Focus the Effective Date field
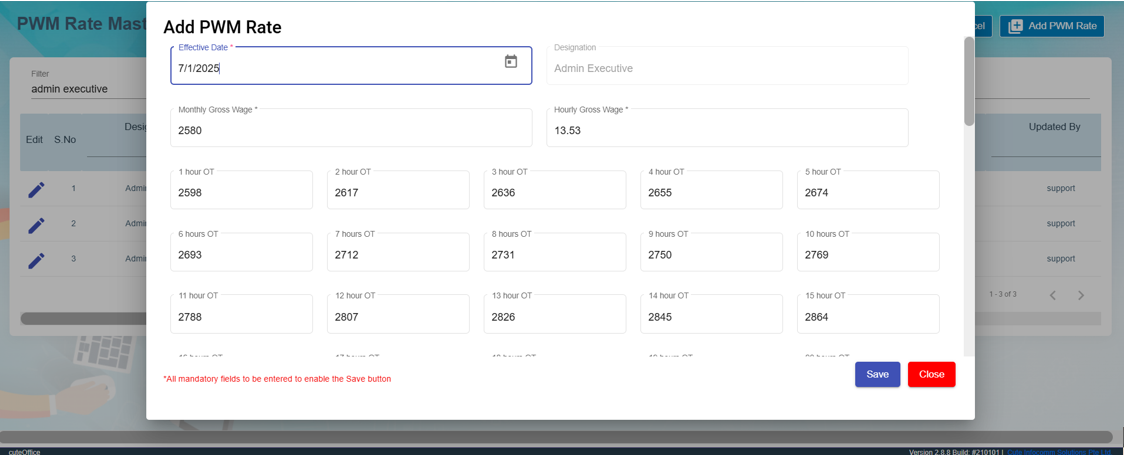1127x458 pixels. tap(335, 68)
